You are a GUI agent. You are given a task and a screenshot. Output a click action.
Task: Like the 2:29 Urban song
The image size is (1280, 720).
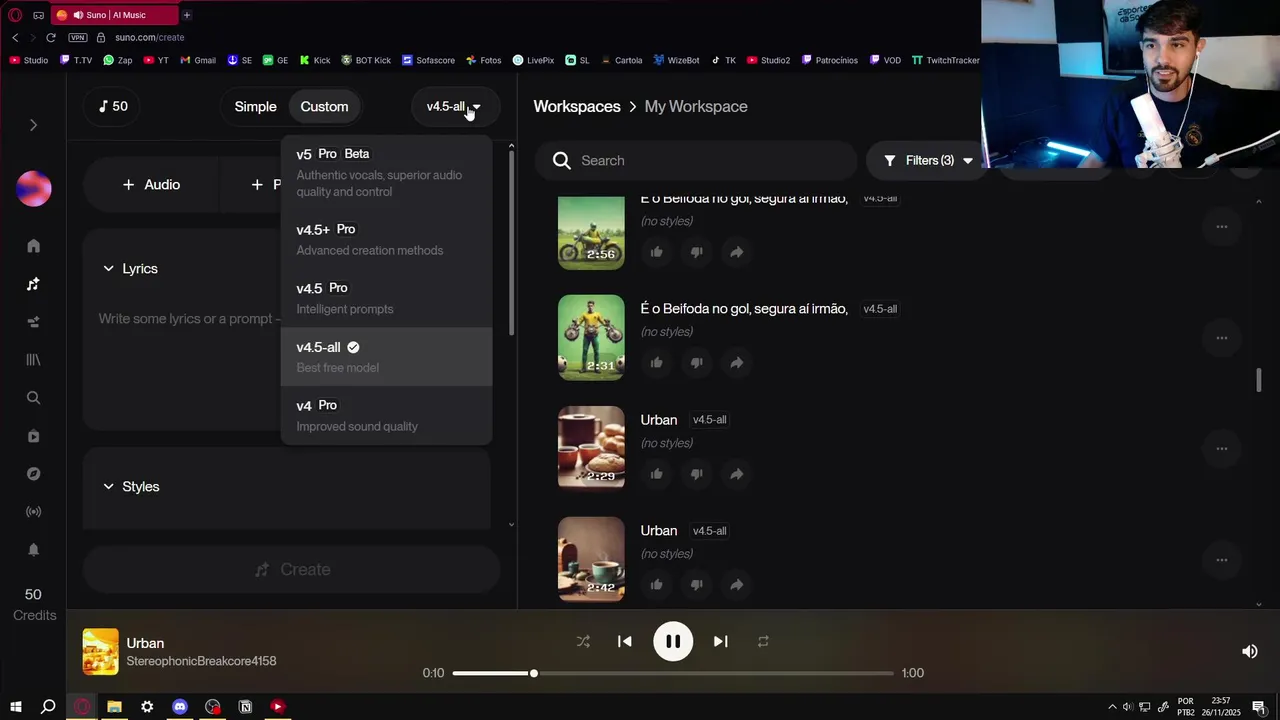pos(657,474)
